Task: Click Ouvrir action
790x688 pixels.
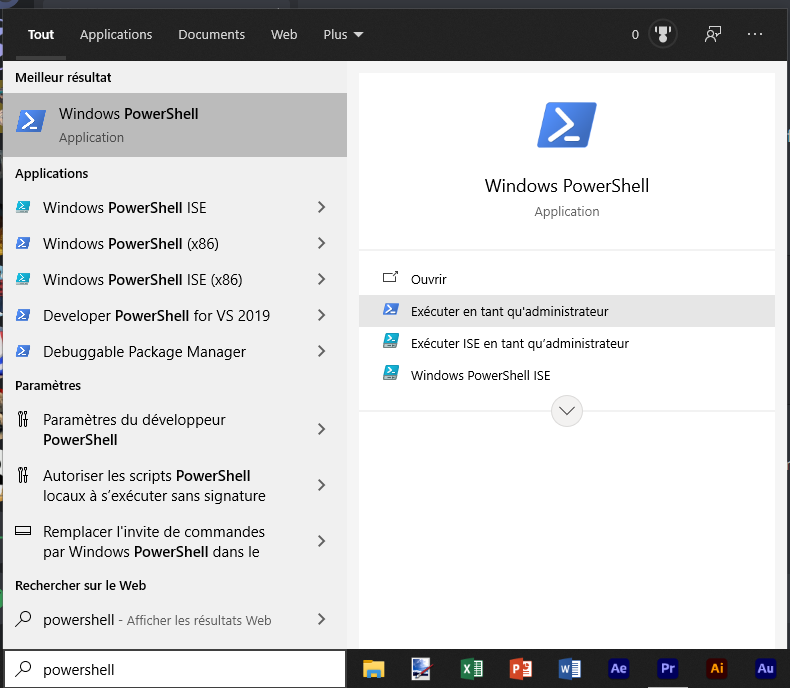Action: (567, 279)
